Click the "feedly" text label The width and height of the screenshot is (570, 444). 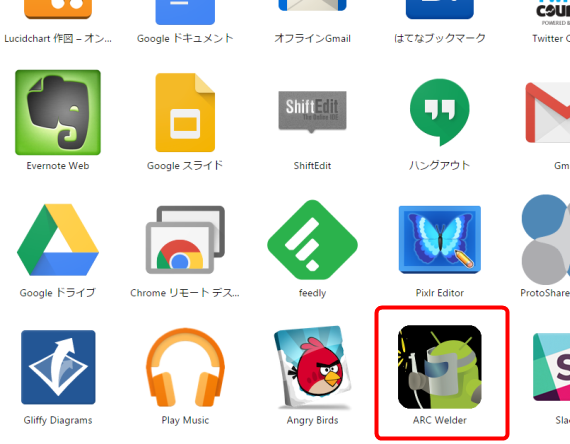coord(312,293)
